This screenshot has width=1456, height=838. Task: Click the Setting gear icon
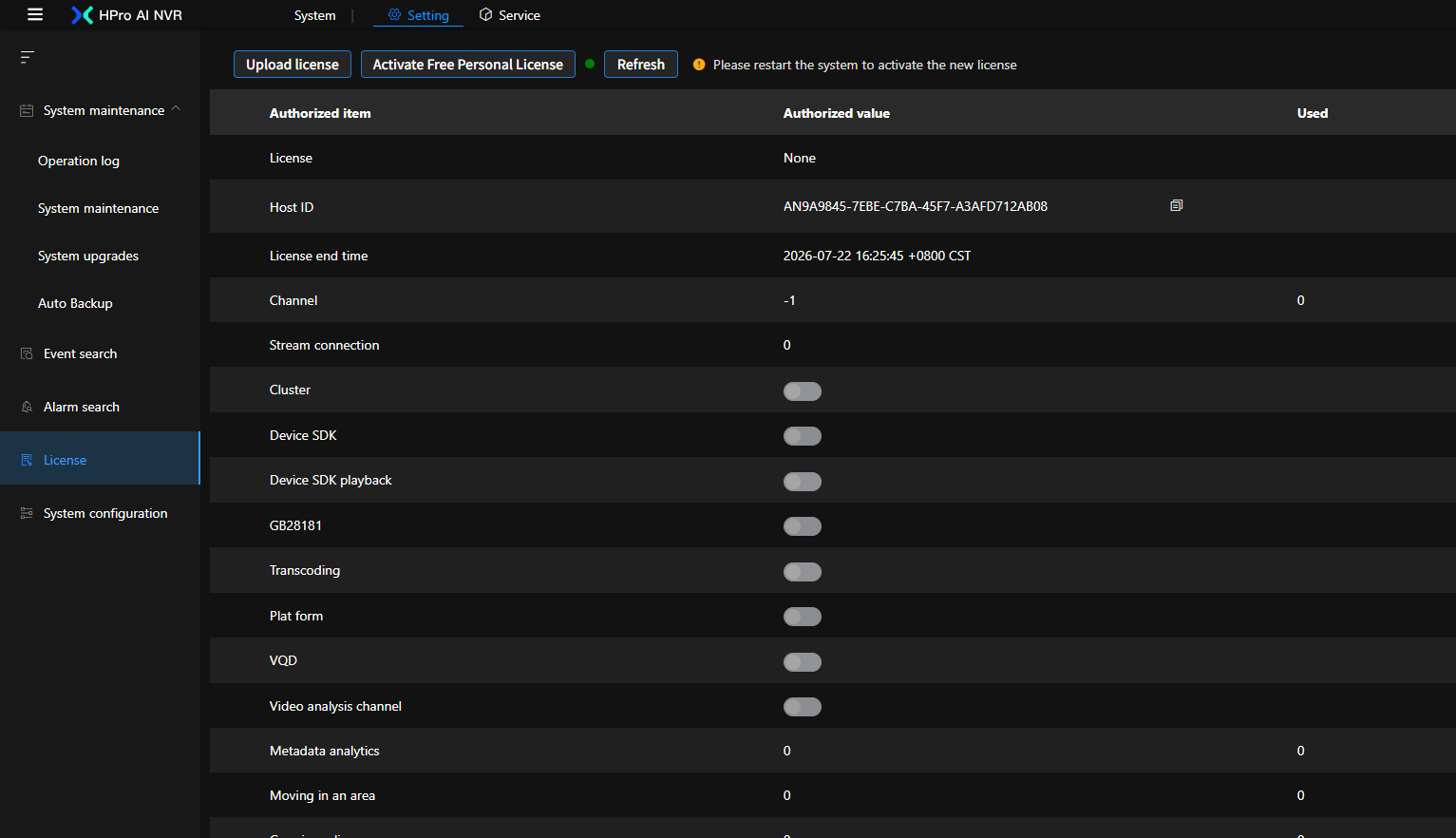point(394,15)
